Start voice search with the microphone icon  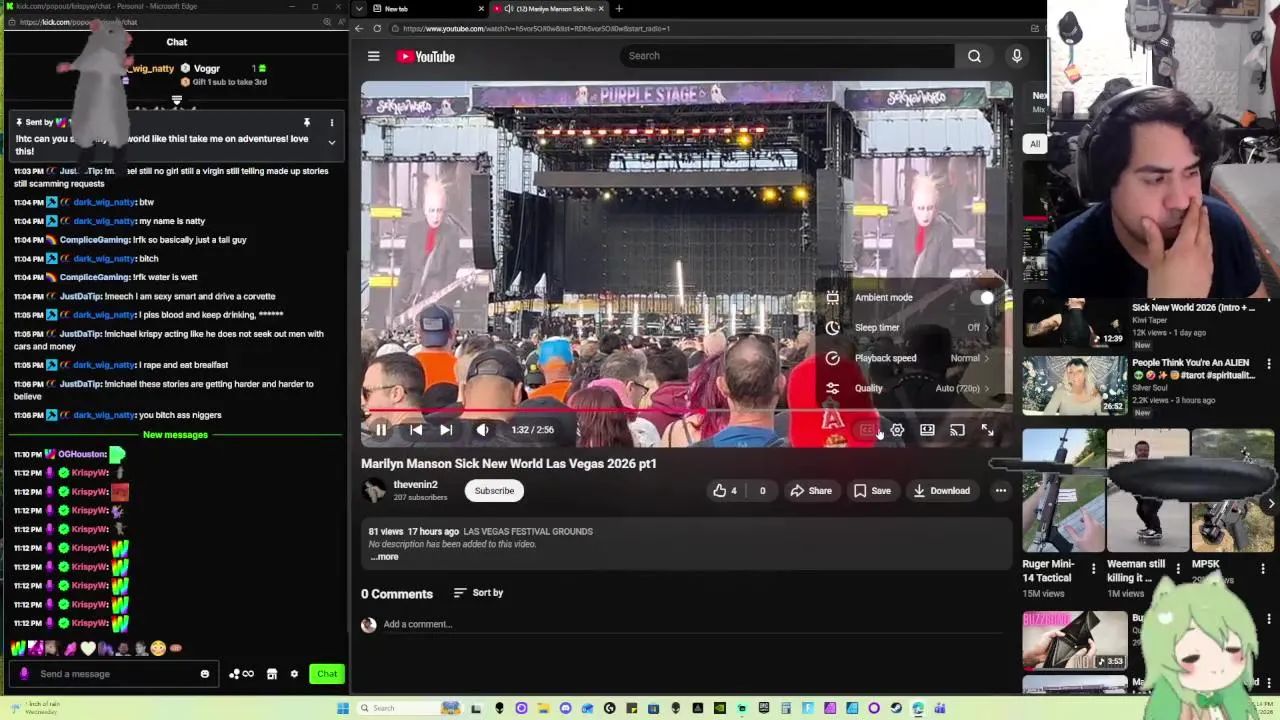pos(1017,56)
